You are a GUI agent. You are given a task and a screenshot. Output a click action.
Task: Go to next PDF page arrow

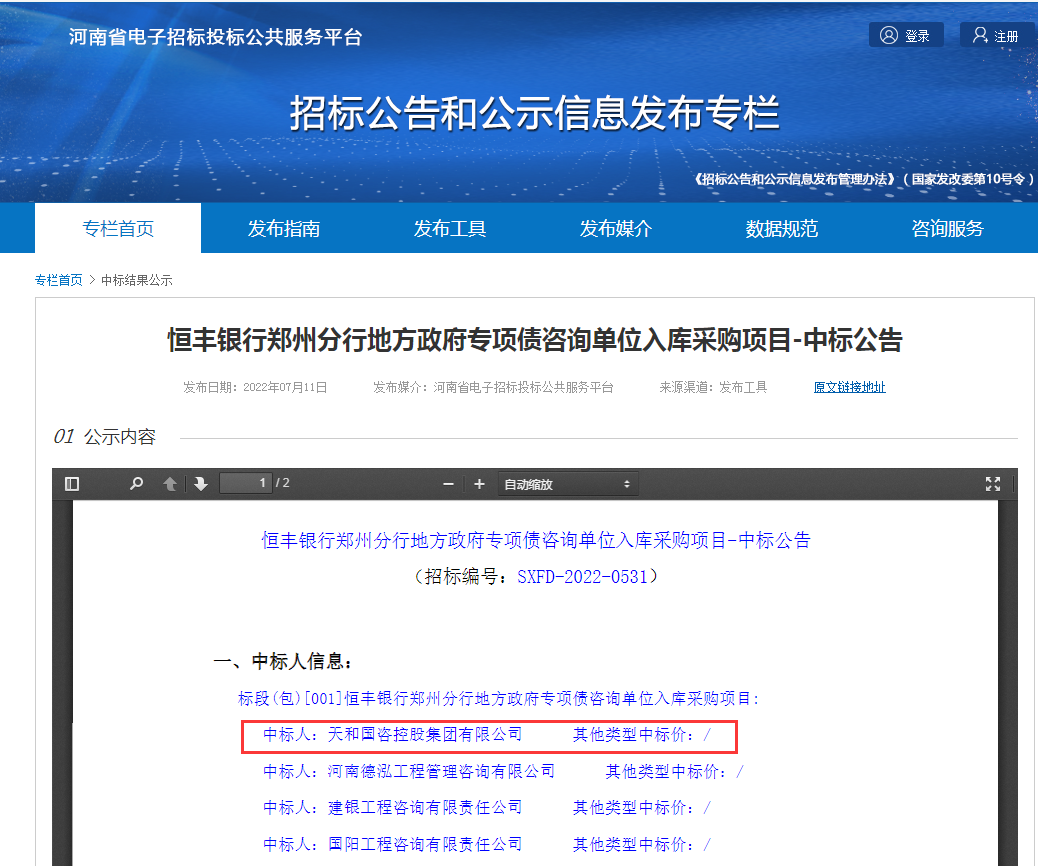click(x=201, y=484)
